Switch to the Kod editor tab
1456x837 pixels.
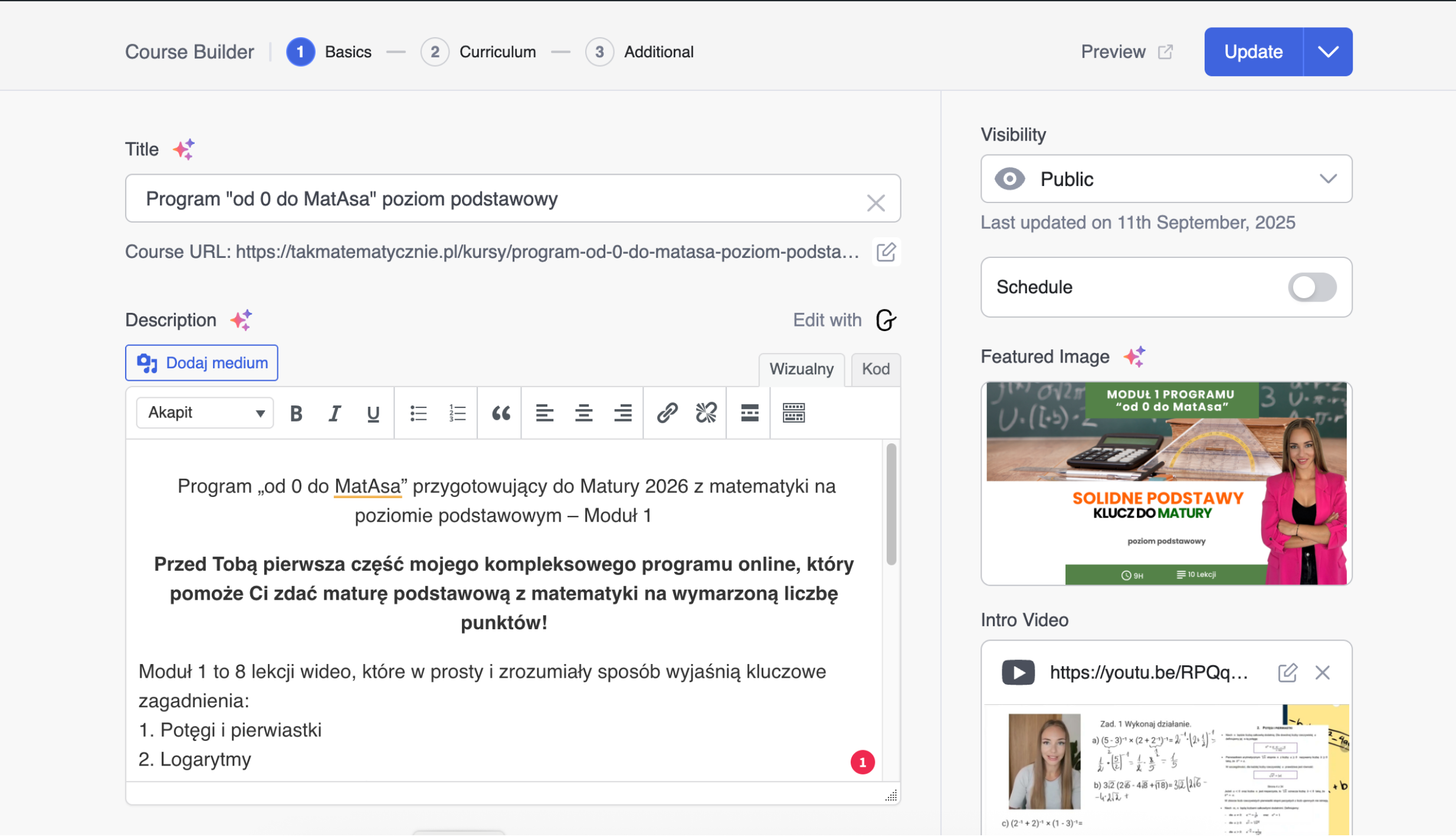click(x=875, y=370)
